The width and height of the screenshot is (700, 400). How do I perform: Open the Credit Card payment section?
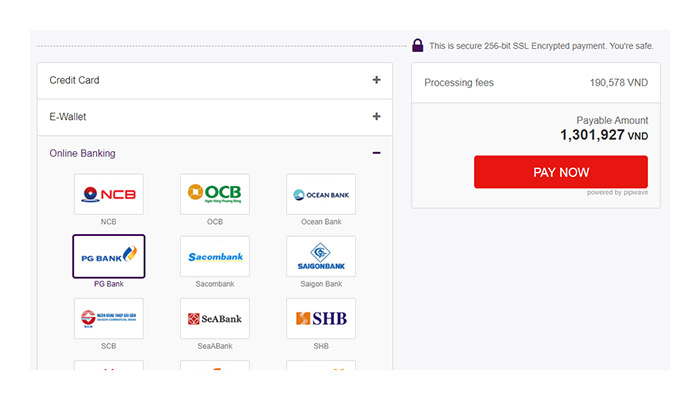pyautogui.click(x=75, y=80)
